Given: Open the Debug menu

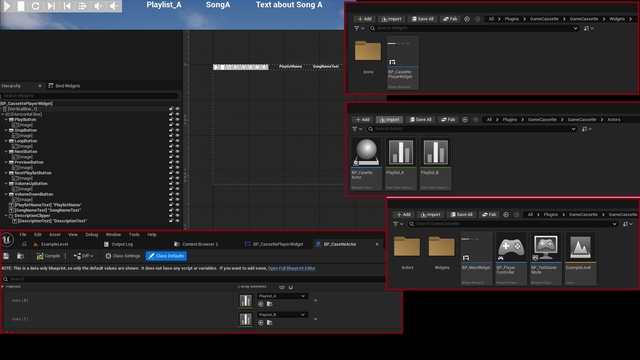Looking at the screenshot, I should pyautogui.click(x=92, y=235).
